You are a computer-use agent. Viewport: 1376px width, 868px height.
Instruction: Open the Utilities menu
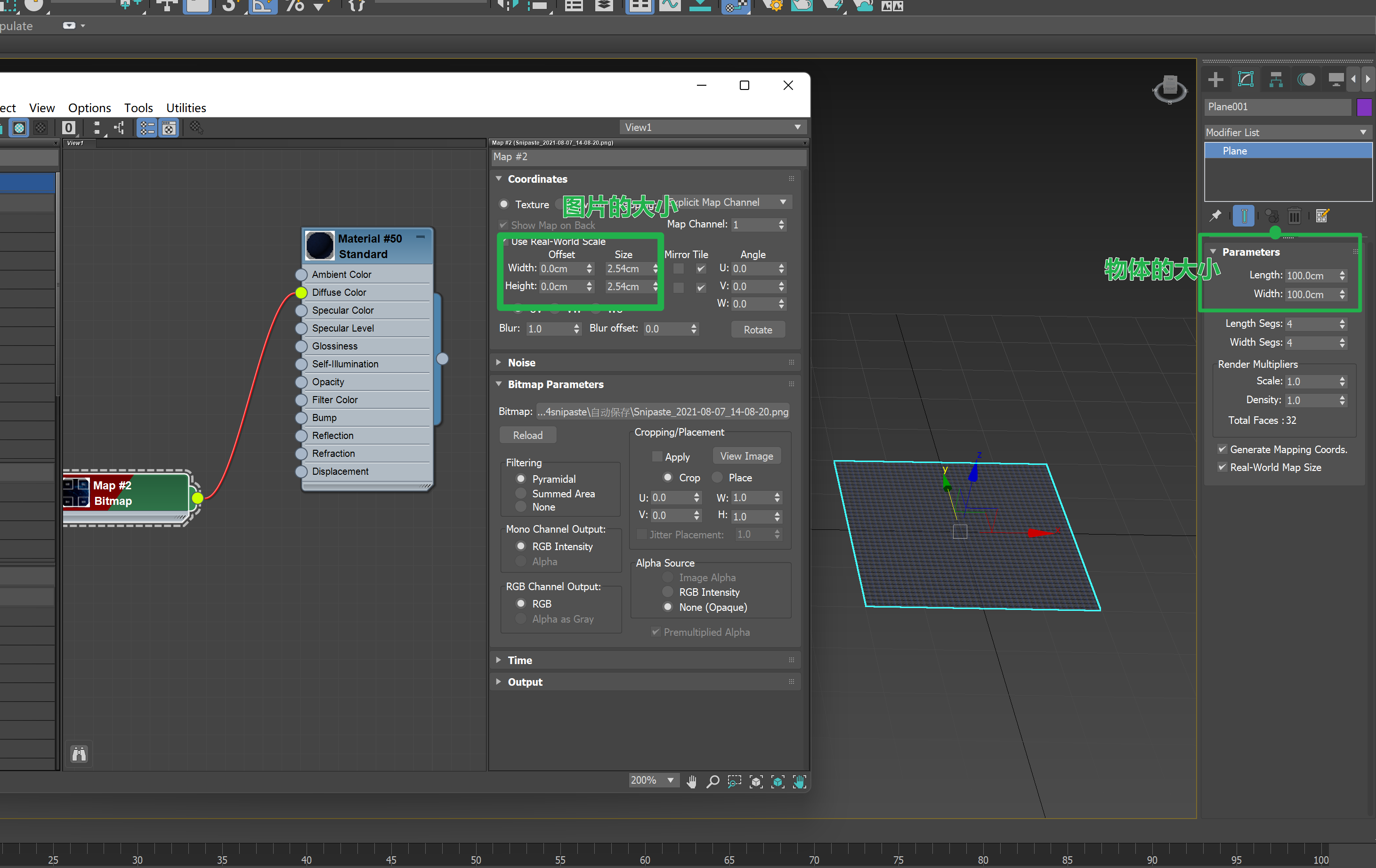[186, 107]
